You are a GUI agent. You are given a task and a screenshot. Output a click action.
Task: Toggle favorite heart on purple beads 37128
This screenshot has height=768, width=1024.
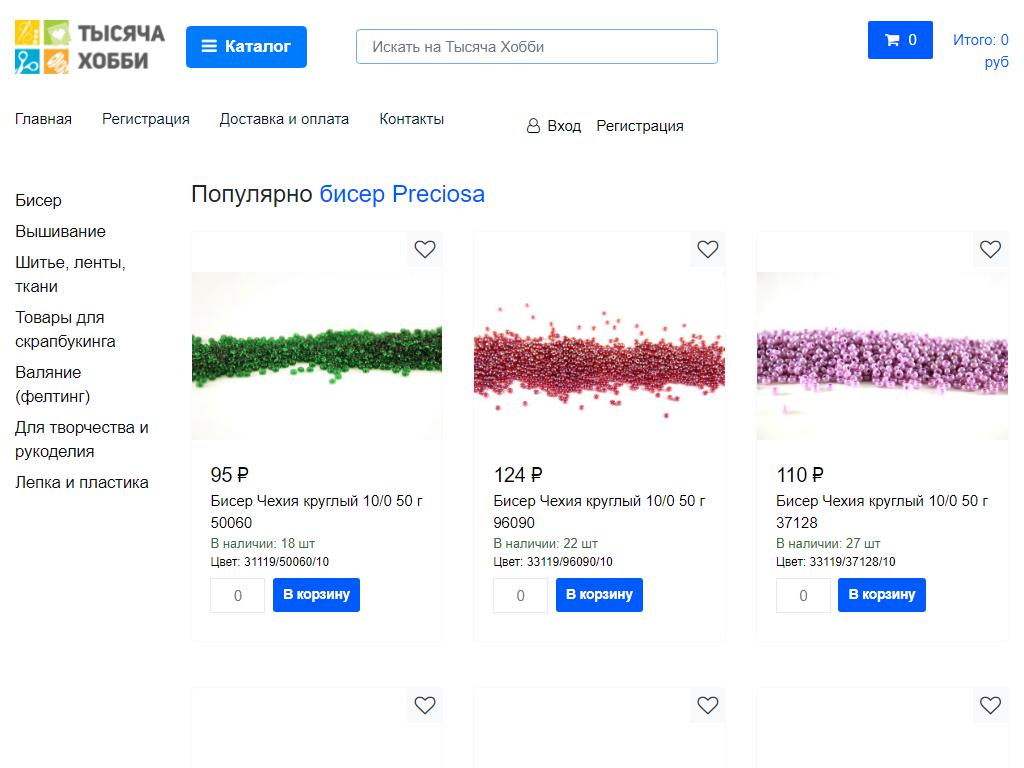(x=990, y=249)
